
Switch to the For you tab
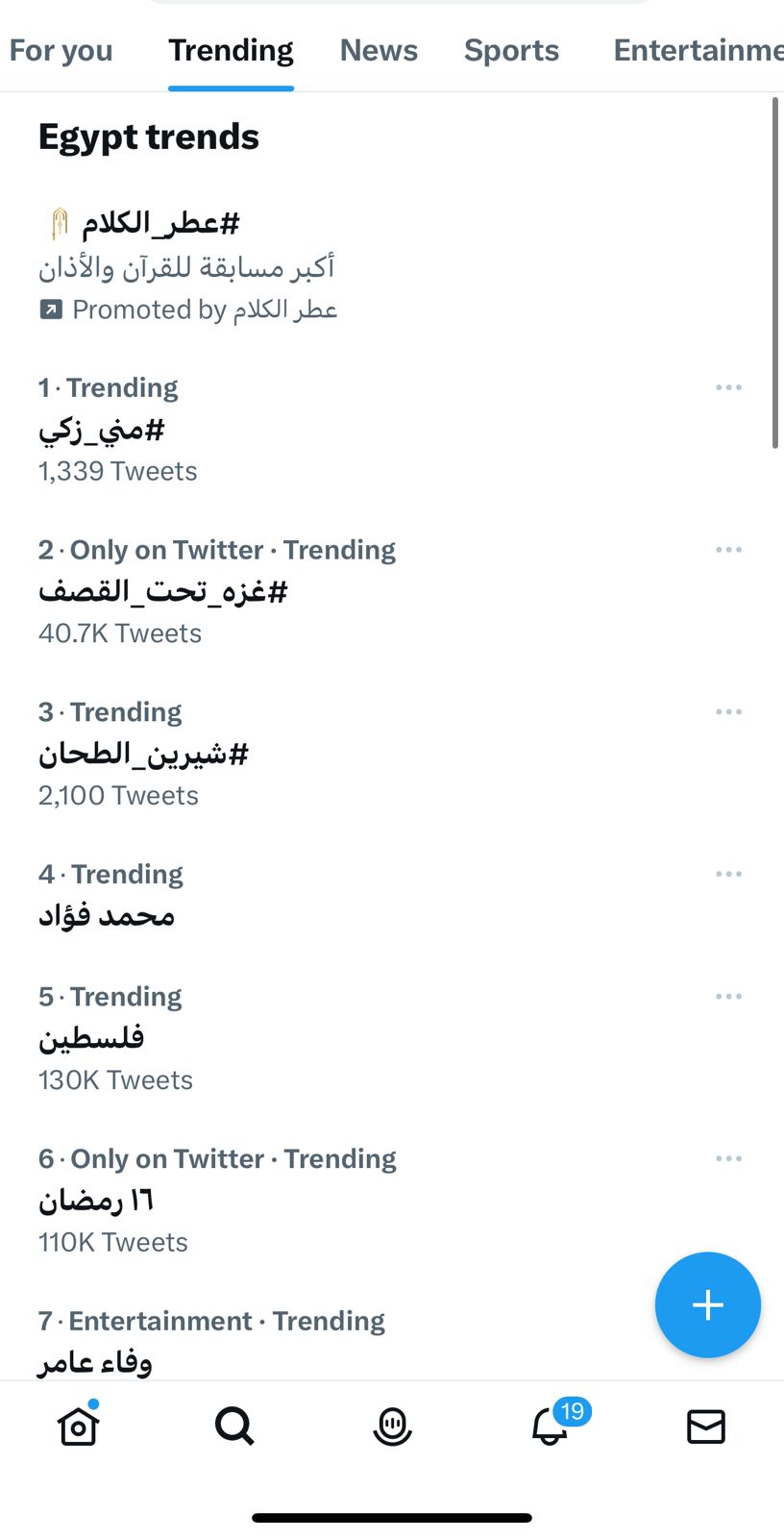coord(61,50)
